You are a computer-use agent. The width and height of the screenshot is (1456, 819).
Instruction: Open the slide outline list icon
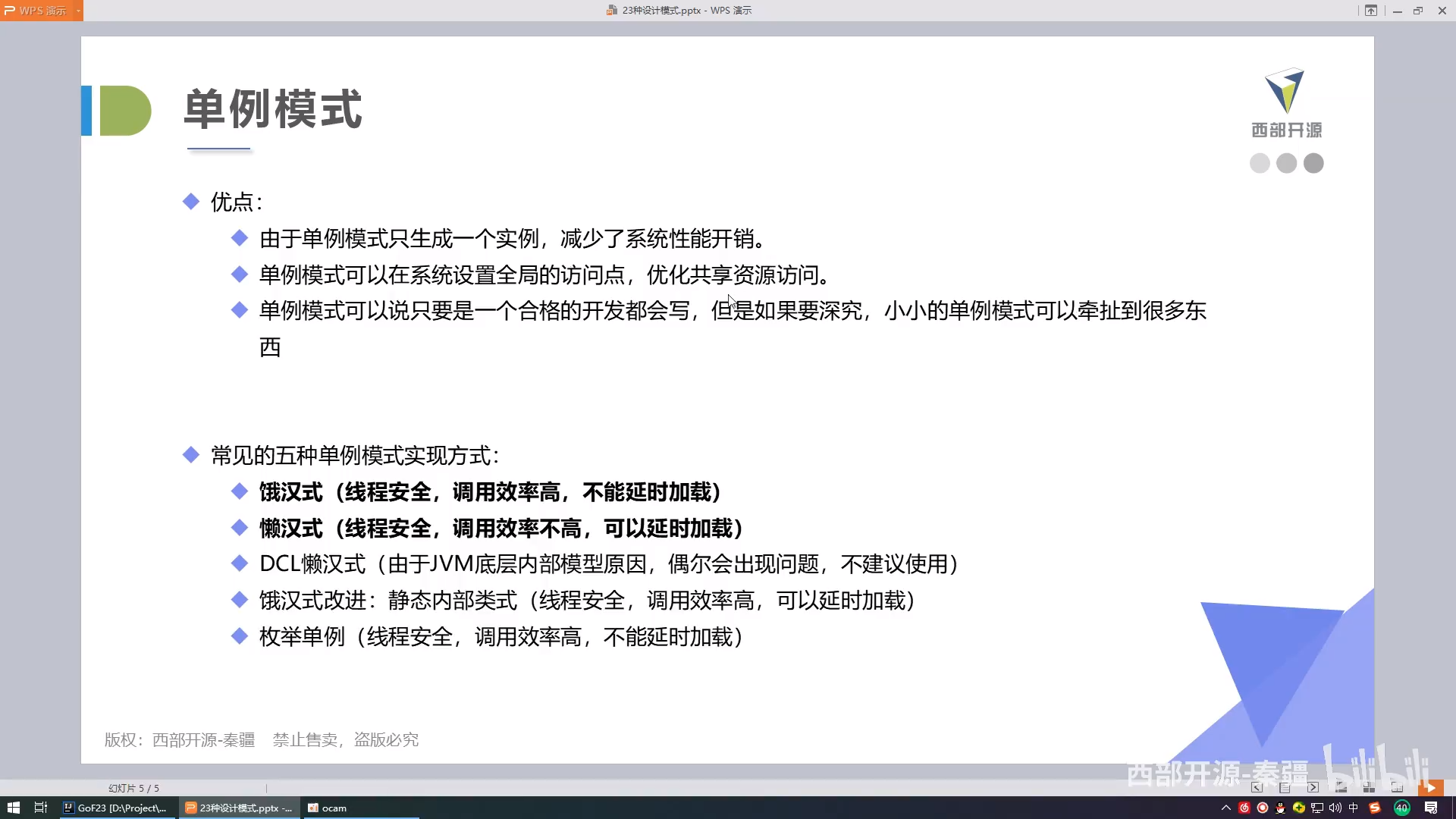tap(1285, 788)
